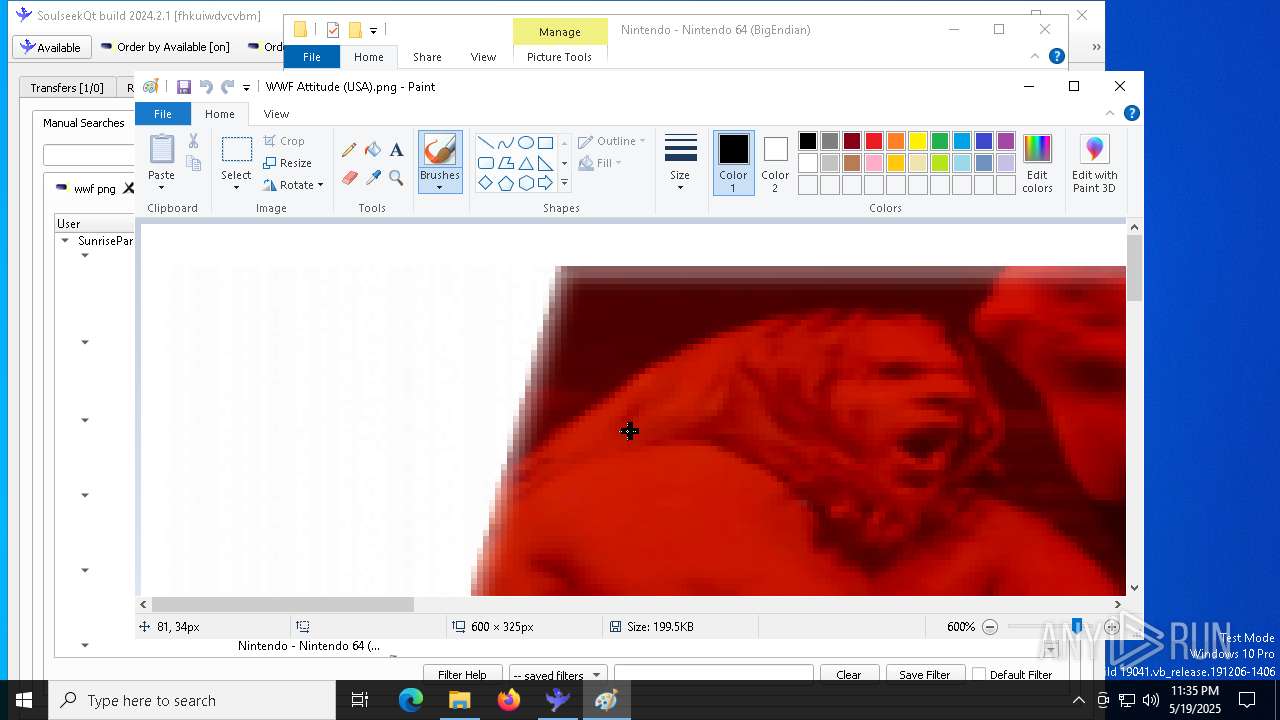Choose the Pentagon shape
The width and height of the screenshot is (1280, 720).
tap(506, 183)
